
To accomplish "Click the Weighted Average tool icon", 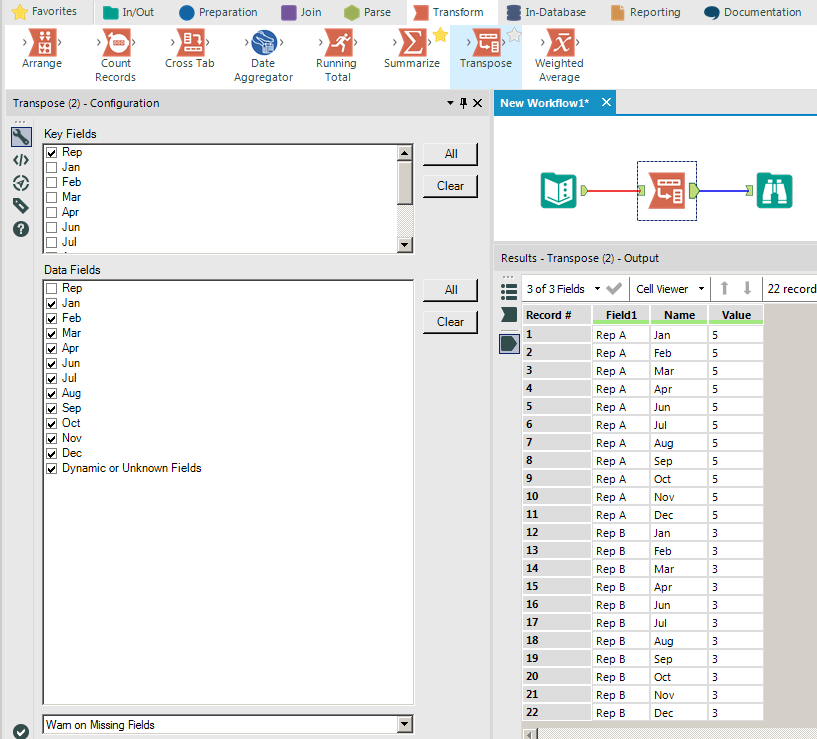I will coord(560,42).
